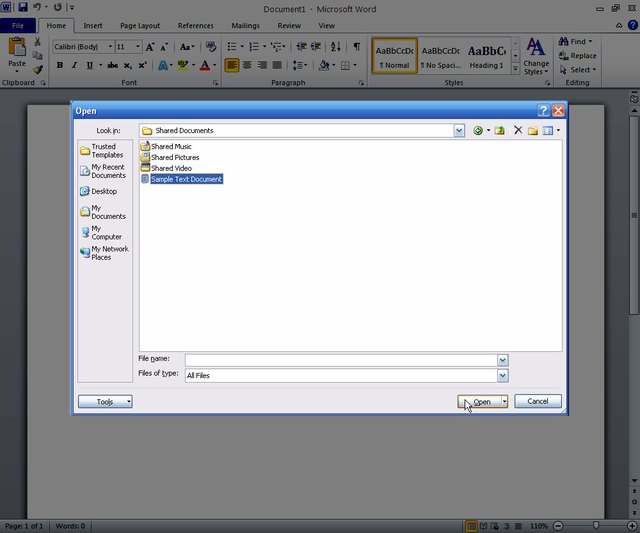
Task: Click the Numbering list icon
Action: click(x=254, y=47)
